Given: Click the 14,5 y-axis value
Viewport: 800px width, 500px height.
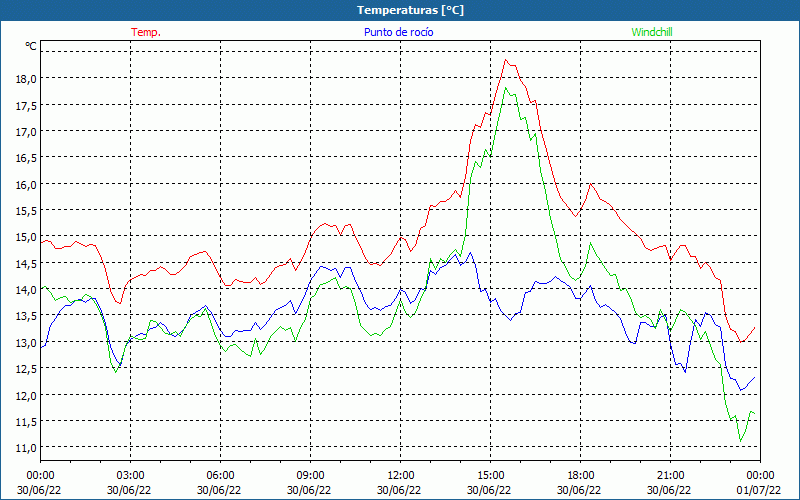Looking at the screenshot, I should [27, 263].
